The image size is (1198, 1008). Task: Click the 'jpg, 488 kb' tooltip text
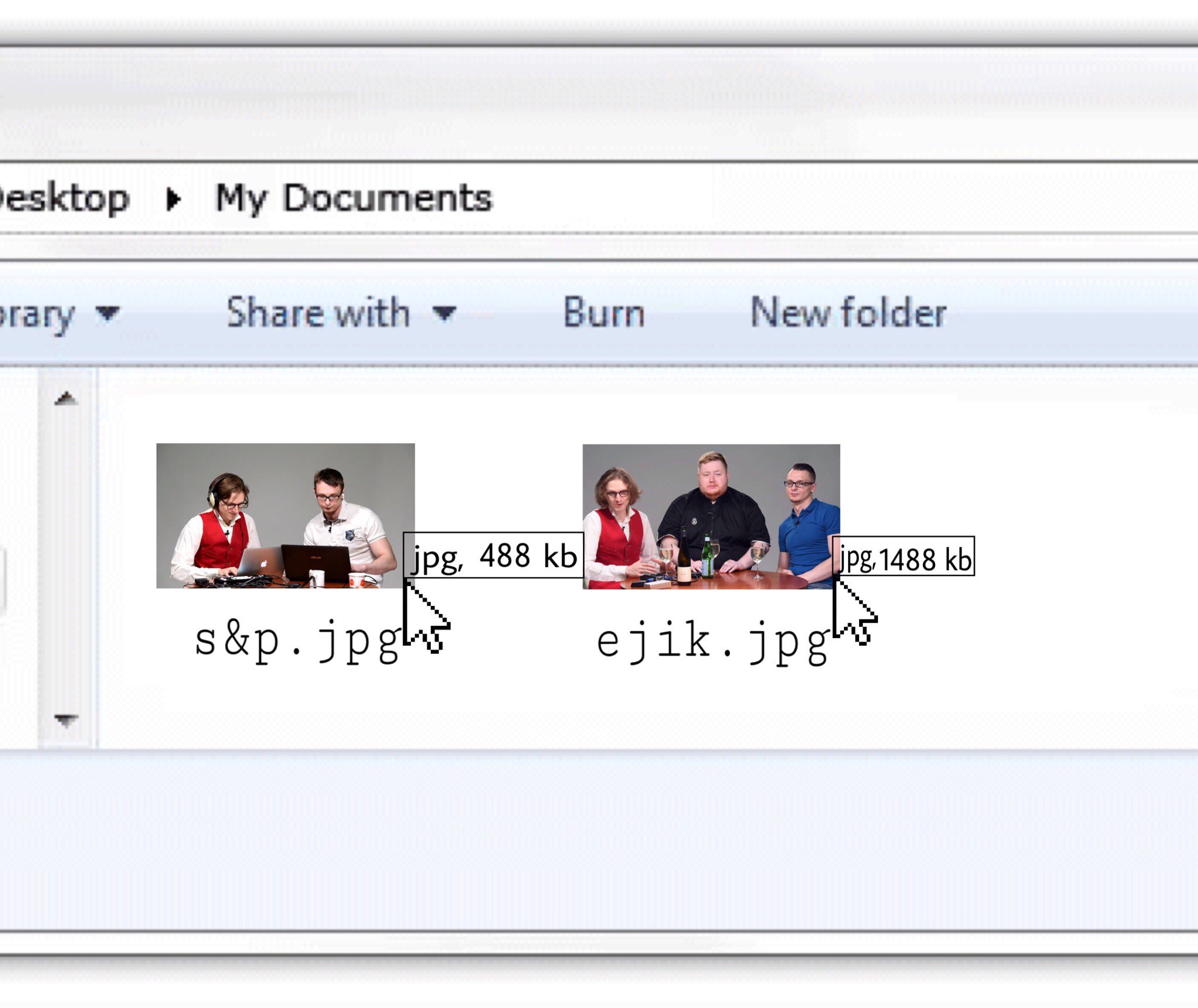[x=494, y=556]
